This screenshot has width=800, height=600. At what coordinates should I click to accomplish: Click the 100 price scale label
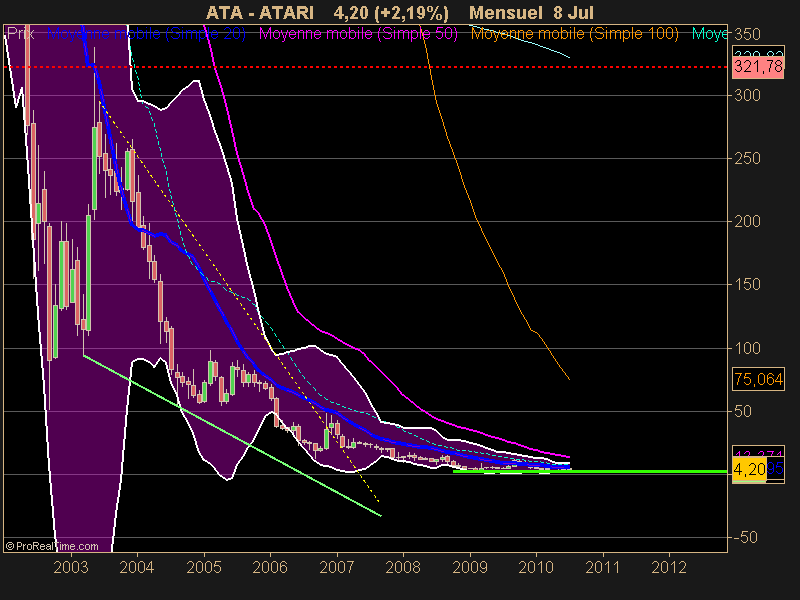(x=747, y=348)
